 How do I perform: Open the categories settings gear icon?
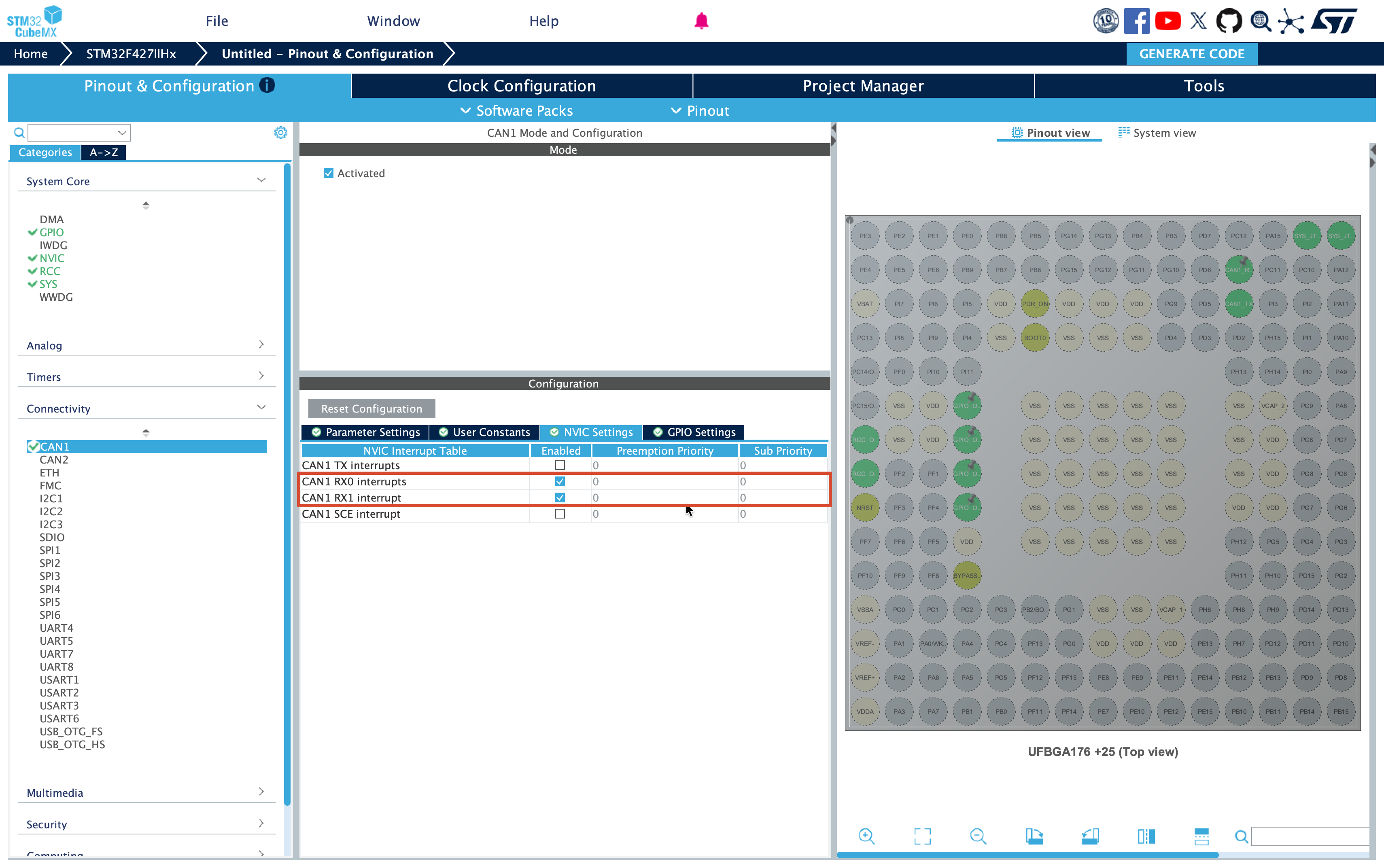[x=280, y=133]
